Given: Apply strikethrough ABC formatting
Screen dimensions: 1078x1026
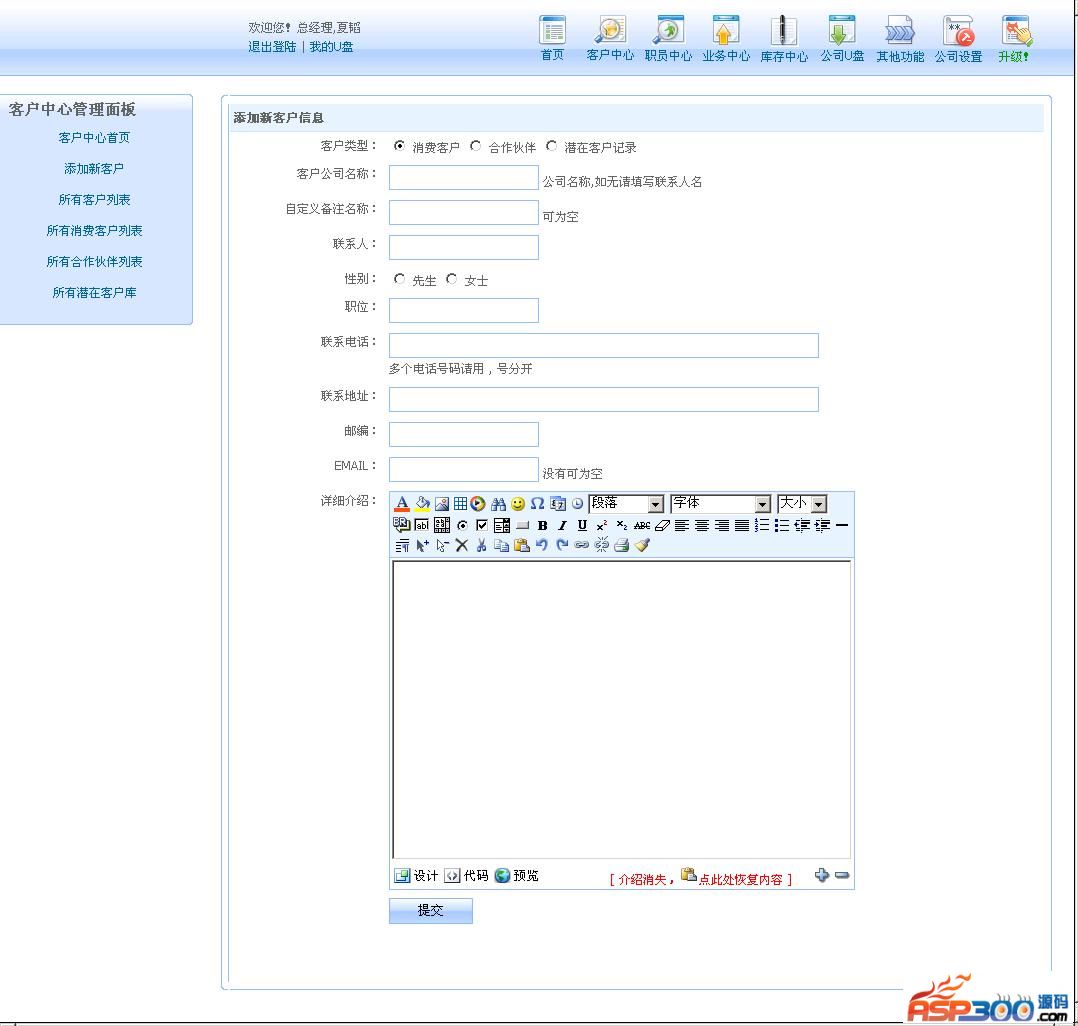Looking at the screenshot, I should 642,525.
